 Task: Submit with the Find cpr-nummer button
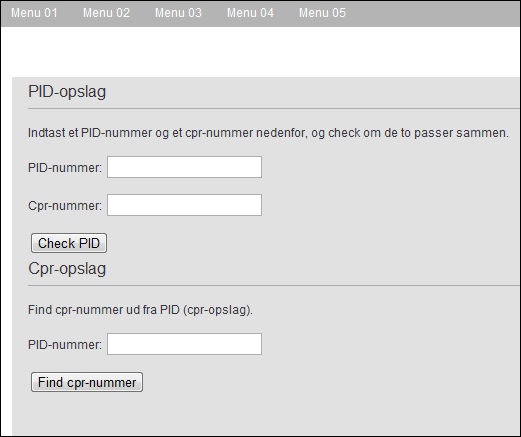(87, 382)
